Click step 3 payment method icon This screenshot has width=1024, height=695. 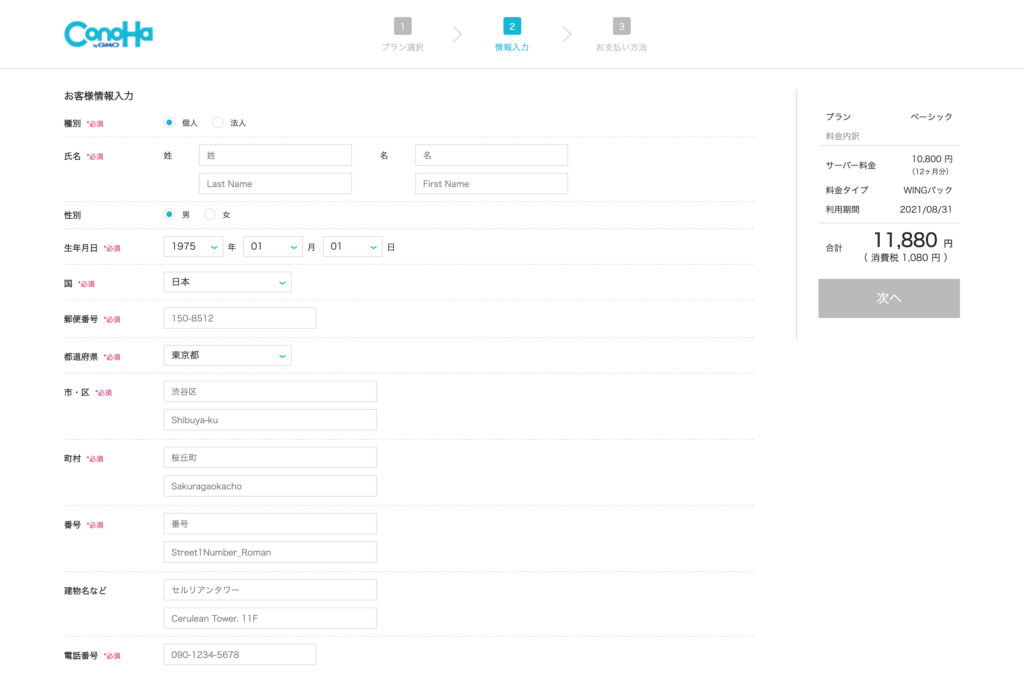(x=622, y=26)
